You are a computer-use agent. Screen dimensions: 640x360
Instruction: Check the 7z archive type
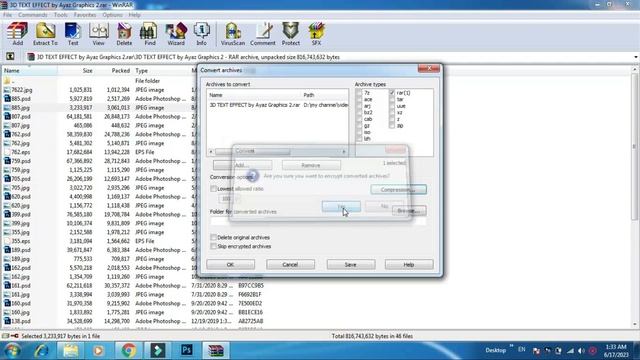click(359, 93)
